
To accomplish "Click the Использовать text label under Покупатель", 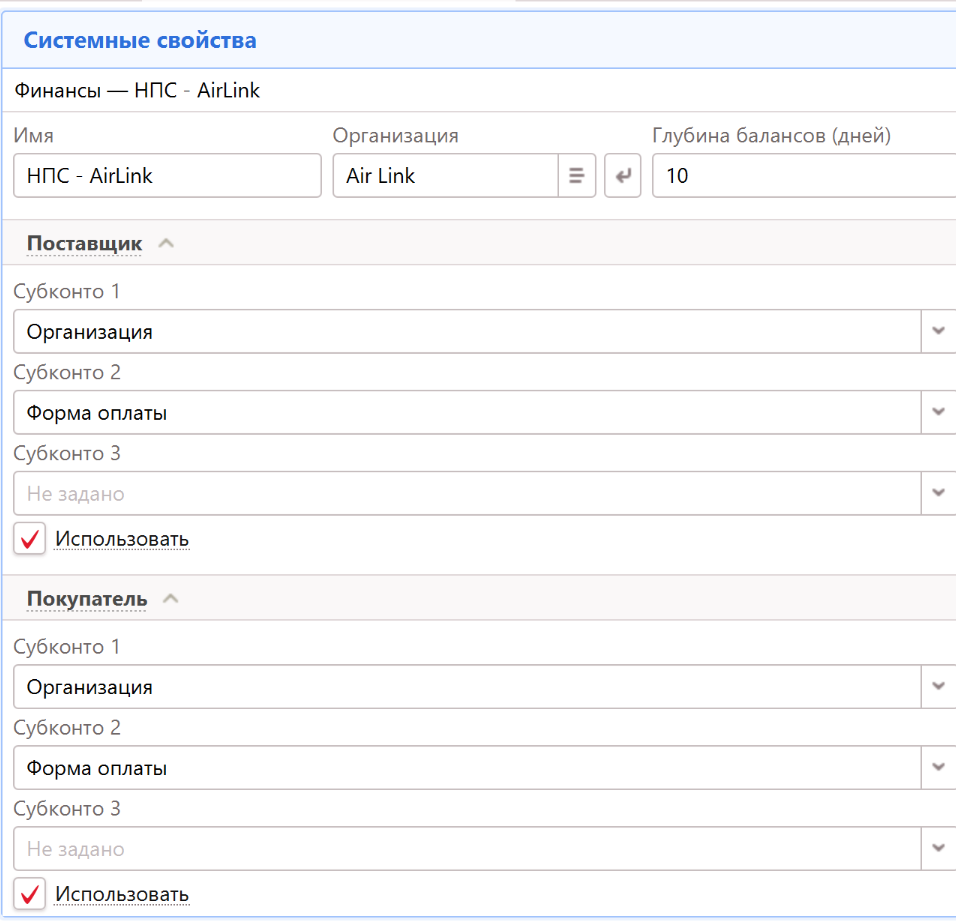I will point(122,893).
